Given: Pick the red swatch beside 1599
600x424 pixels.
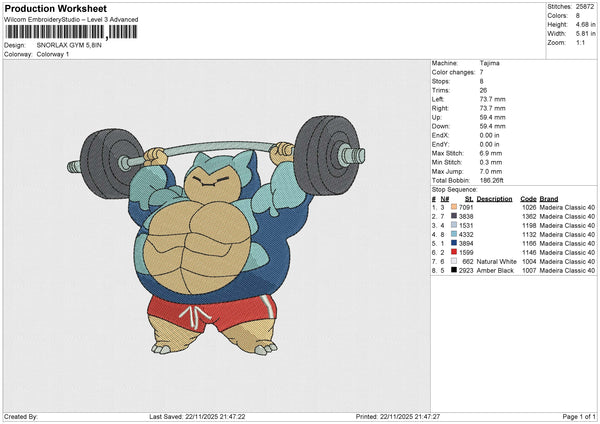Looking at the screenshot, I should click(x=454, y=252).
